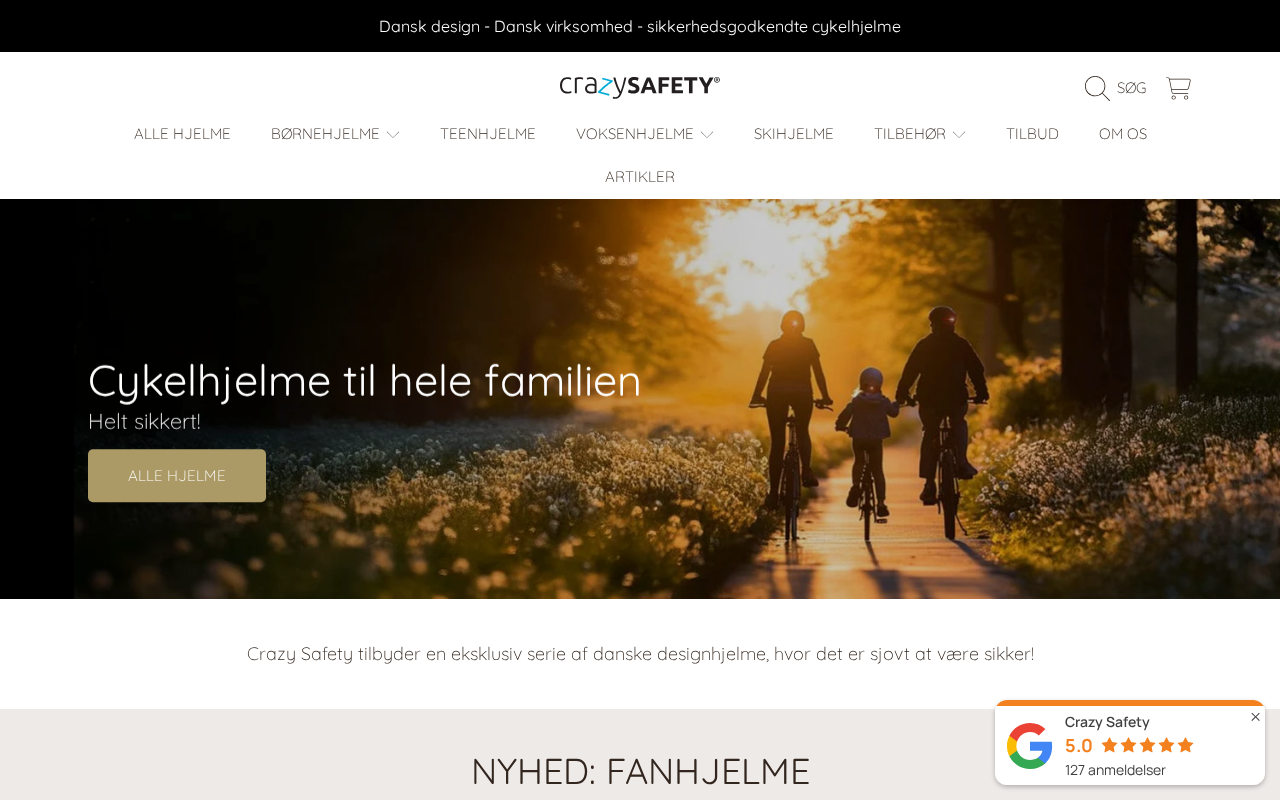The height and width of the screenshot is (800, 1280).
Task: Click the gold Alle Hjelme hero button
Action: click(x=177, y=476)
